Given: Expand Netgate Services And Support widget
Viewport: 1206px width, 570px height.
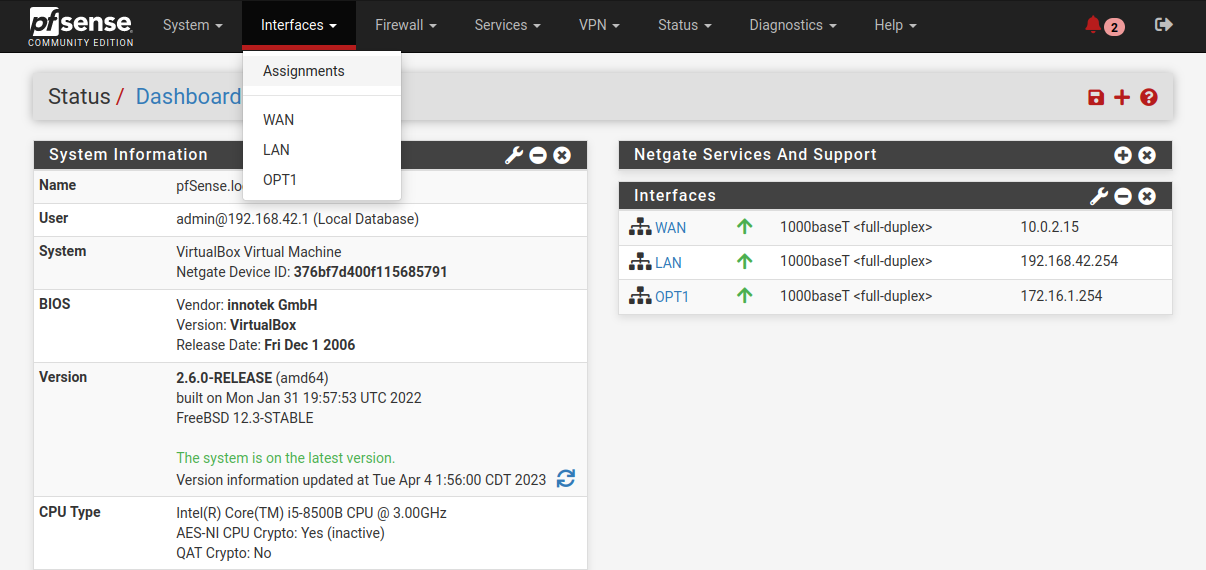Looking at the screenshot, I should pyautogui.click(x=1123, y=155).
